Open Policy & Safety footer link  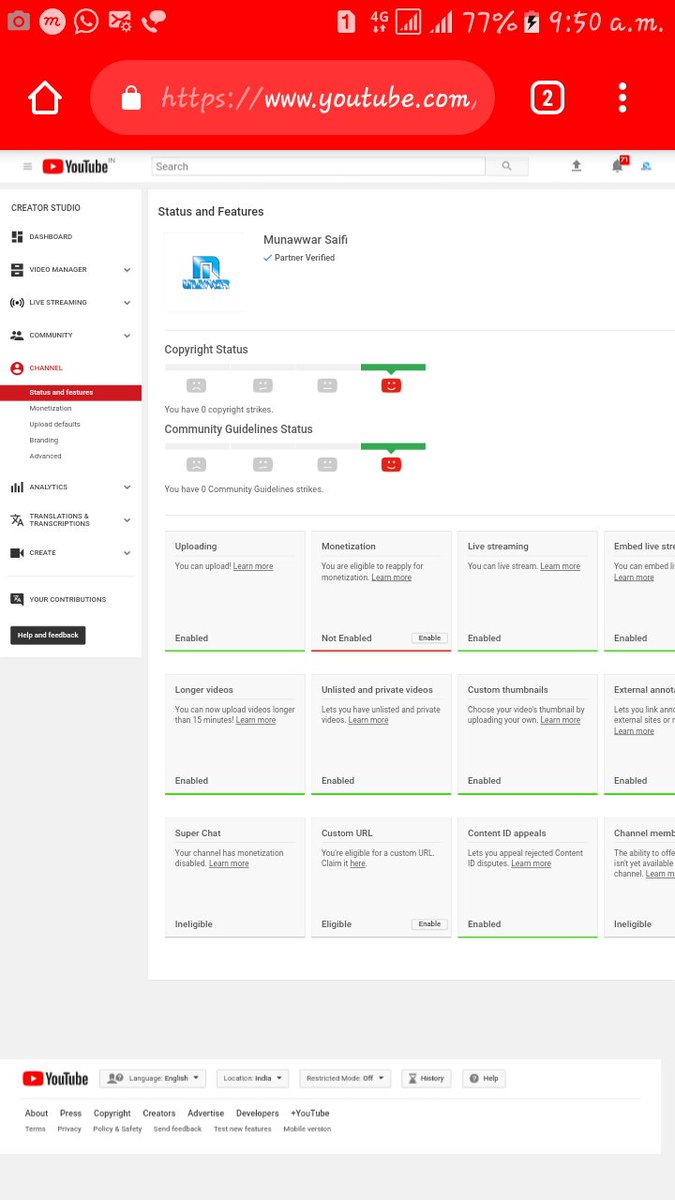pos(118,1129)
